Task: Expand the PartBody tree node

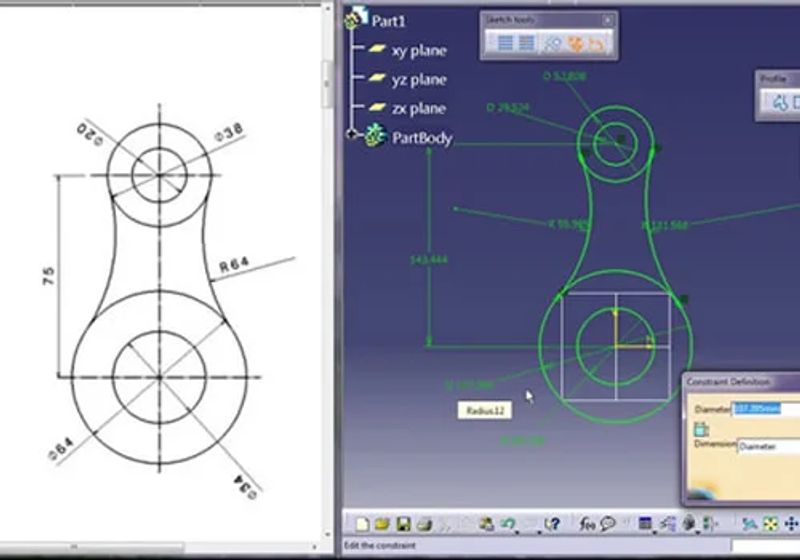Action: [352, 134]
